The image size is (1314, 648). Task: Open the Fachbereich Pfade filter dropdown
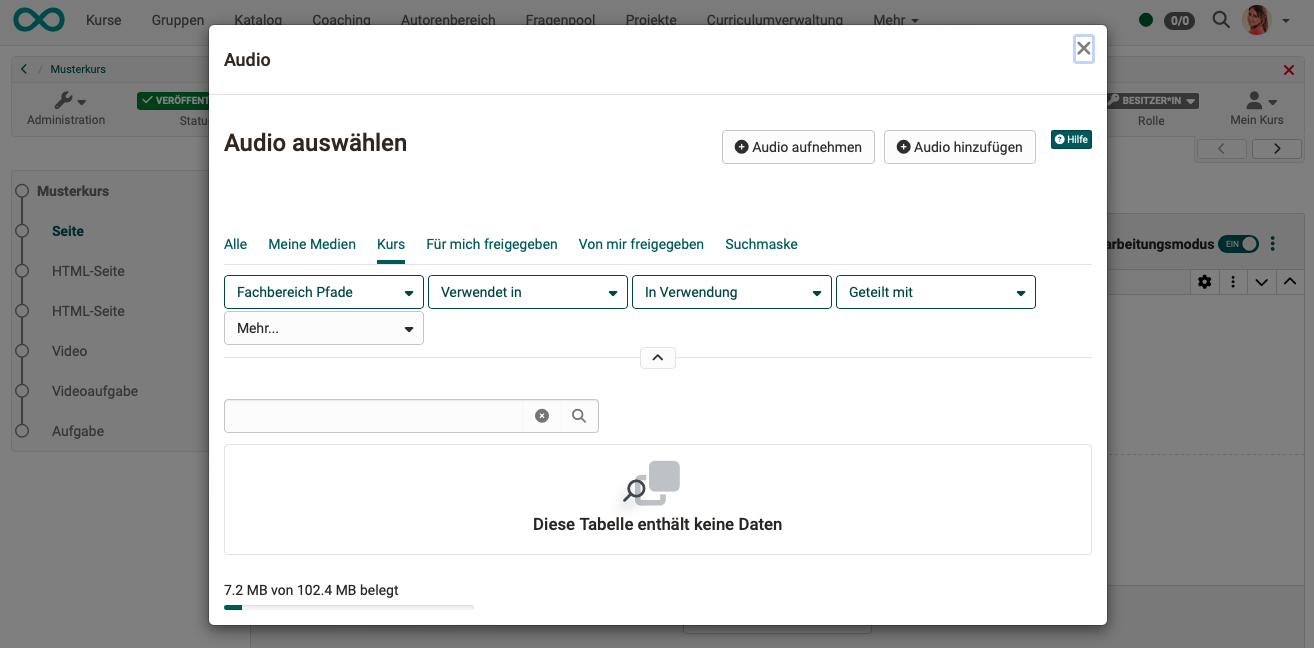click(323, 293)
